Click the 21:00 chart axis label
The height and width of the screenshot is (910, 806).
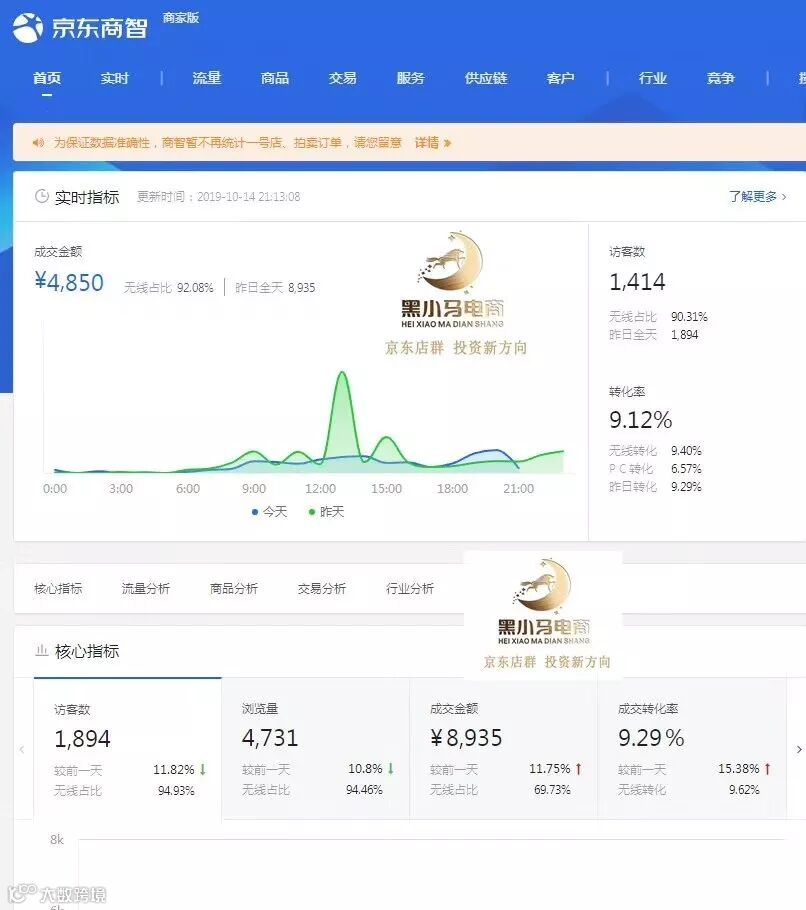click(x=519, y=489)
